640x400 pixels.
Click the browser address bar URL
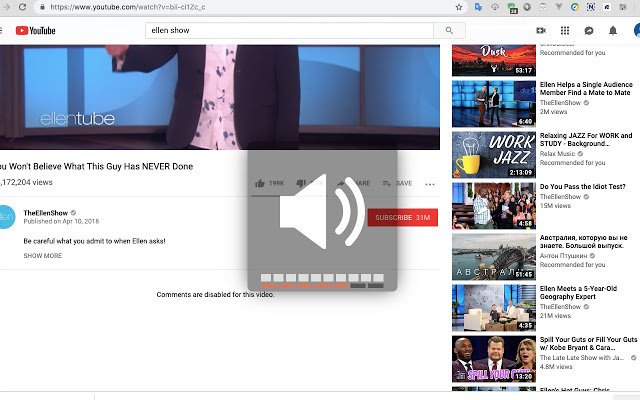coord(128,7)
